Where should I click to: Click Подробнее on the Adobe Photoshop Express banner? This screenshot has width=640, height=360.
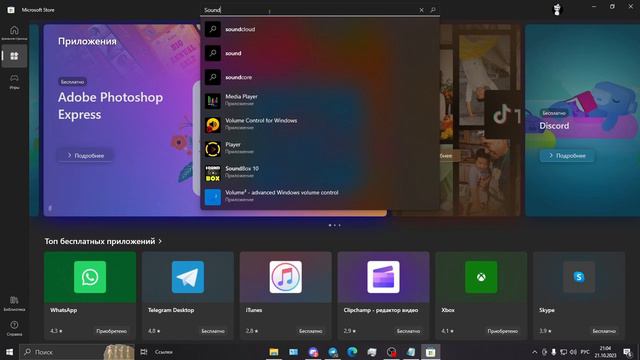(85, 156)
